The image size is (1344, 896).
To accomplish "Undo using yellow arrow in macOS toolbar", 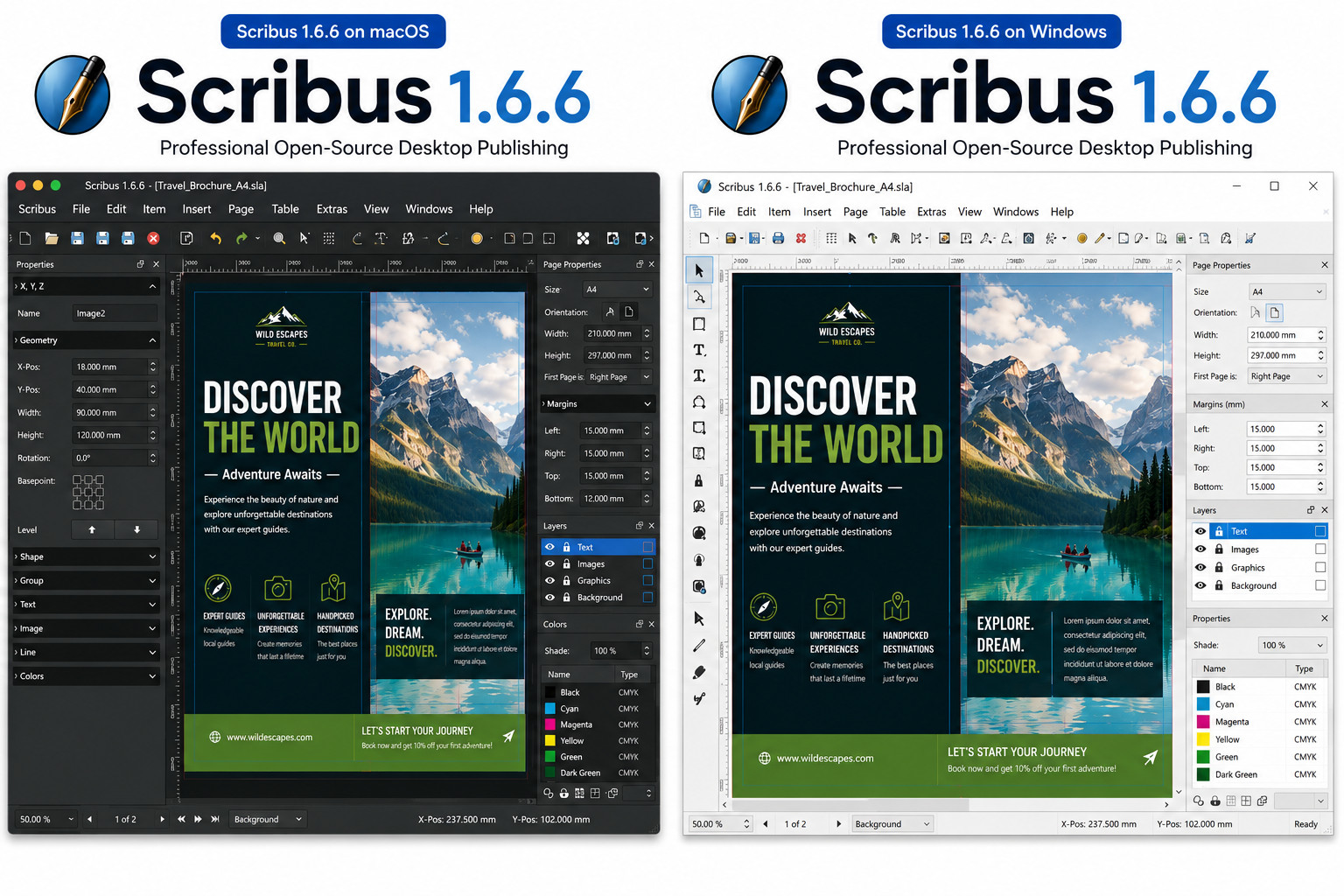I will 215,238.
